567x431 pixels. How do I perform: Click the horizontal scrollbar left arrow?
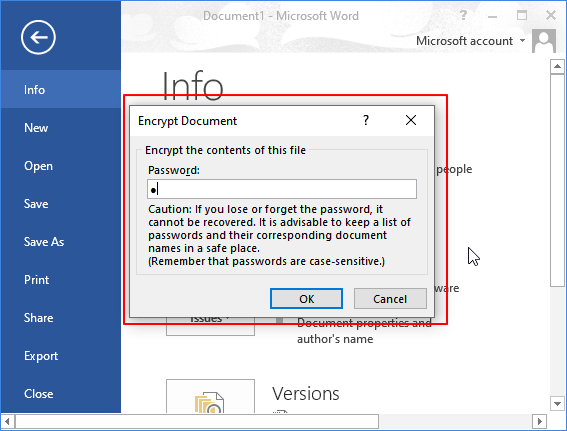tap(8, 421)
